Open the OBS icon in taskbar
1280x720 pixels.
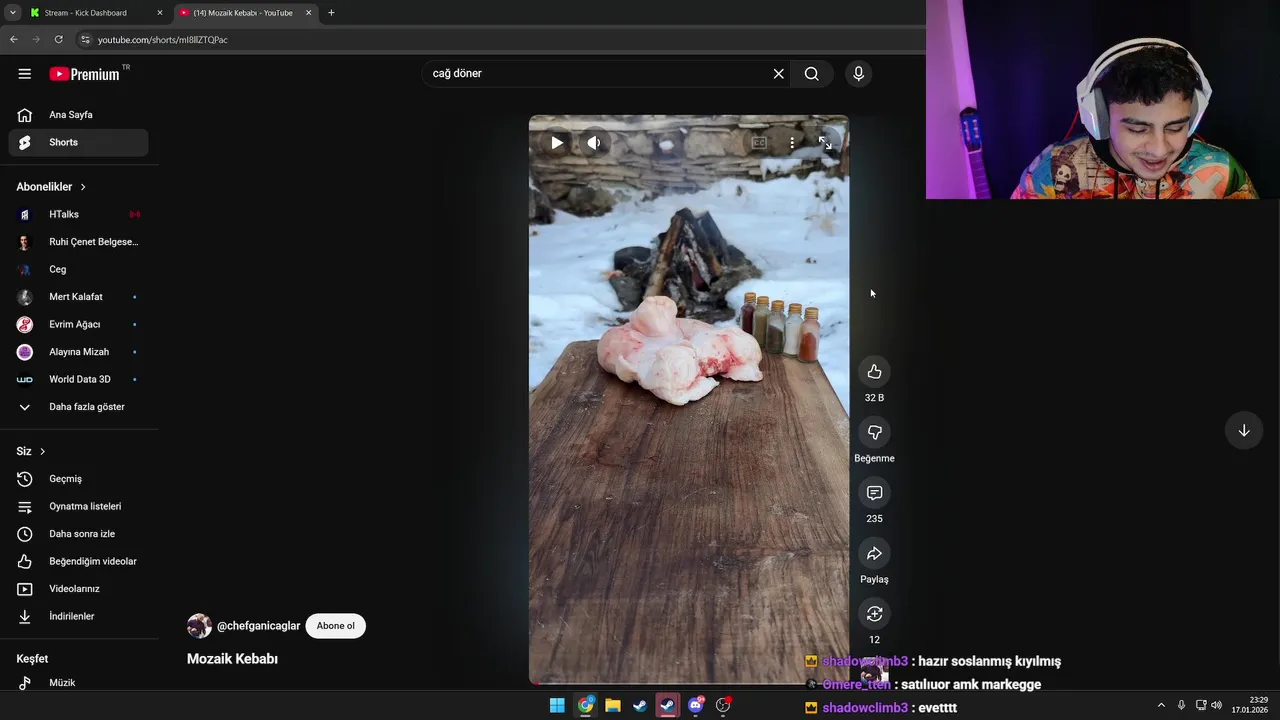click(x=723, y=705)
